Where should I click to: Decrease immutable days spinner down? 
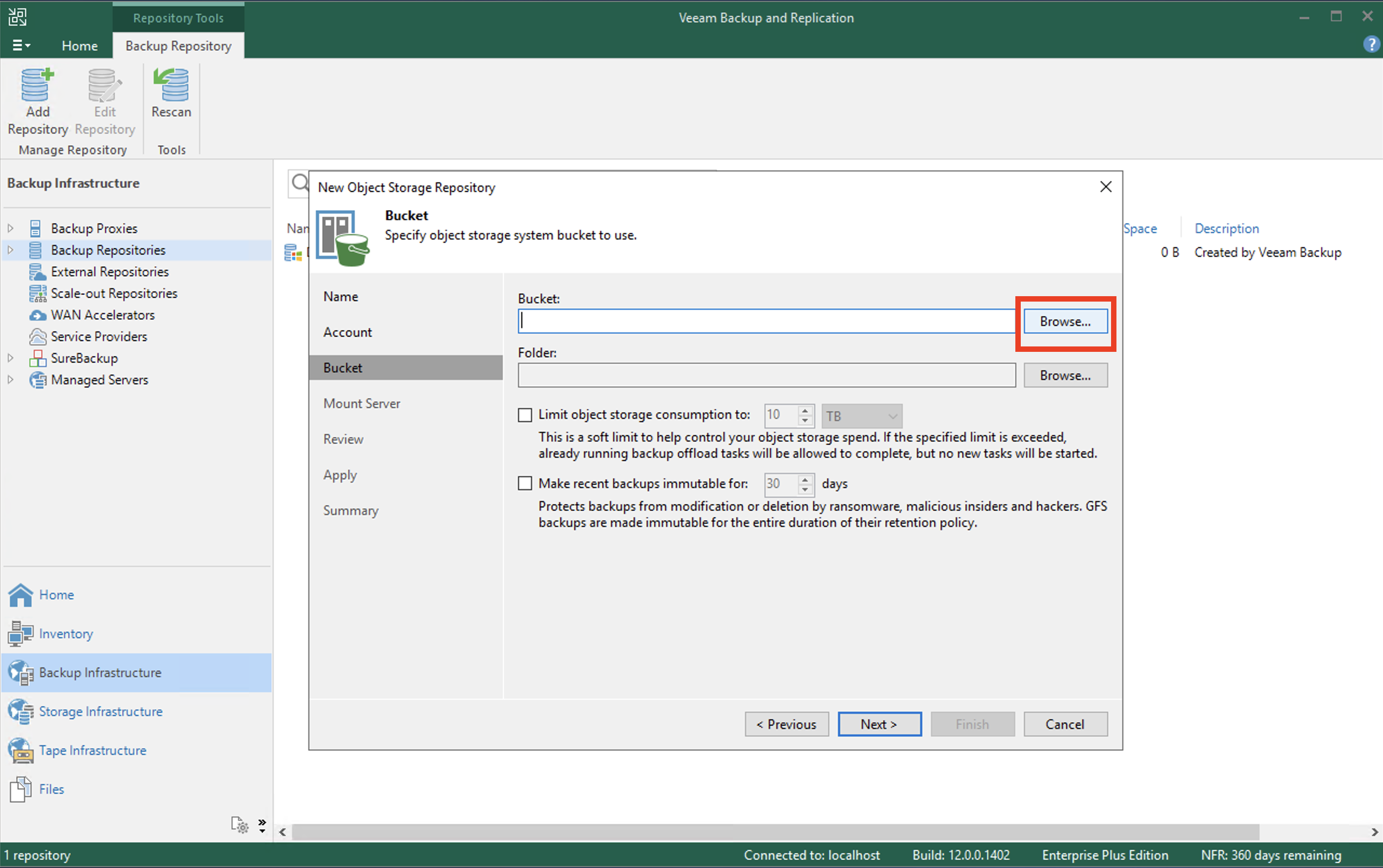click(806, 490)
